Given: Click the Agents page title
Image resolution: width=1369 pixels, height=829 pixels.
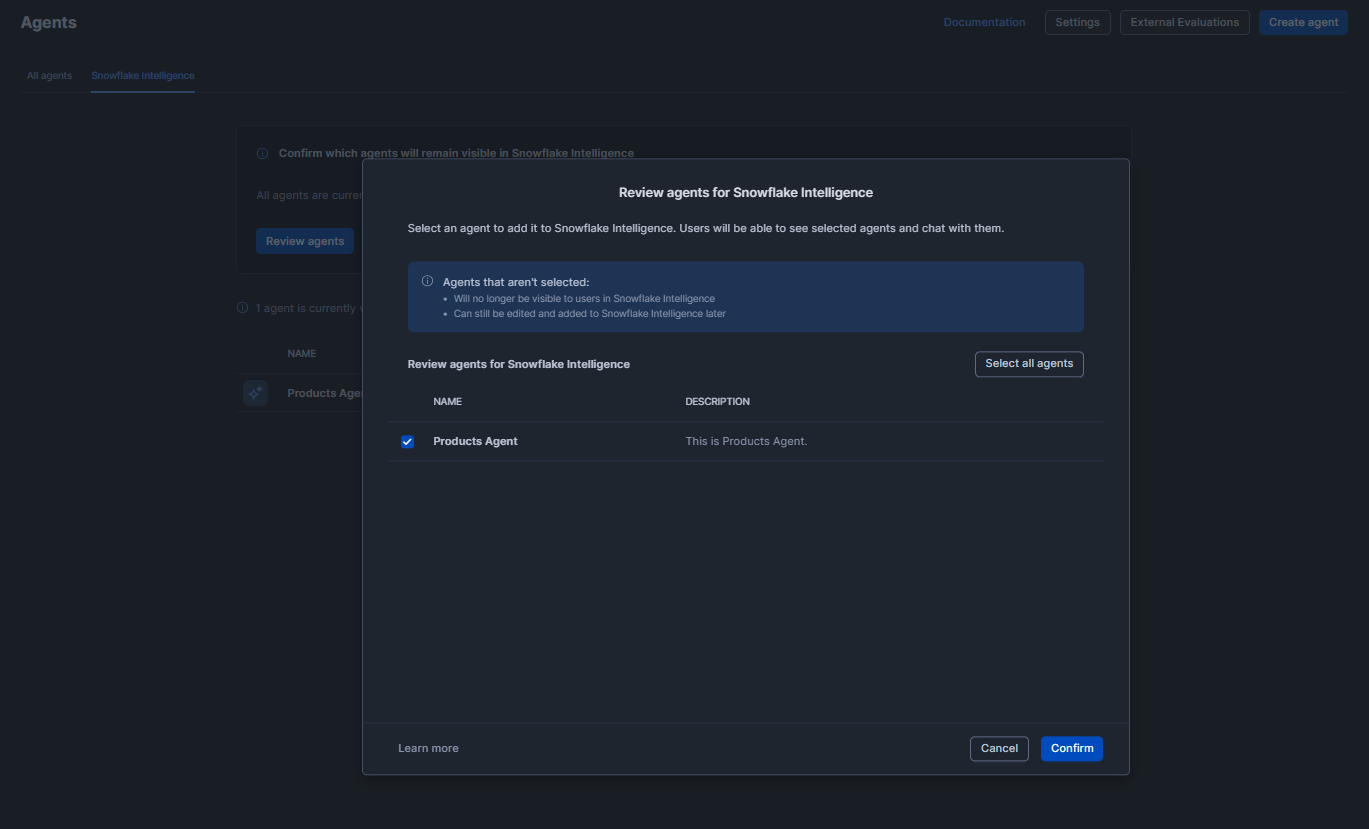Looking at the screenshot, I should pos(48,21).
